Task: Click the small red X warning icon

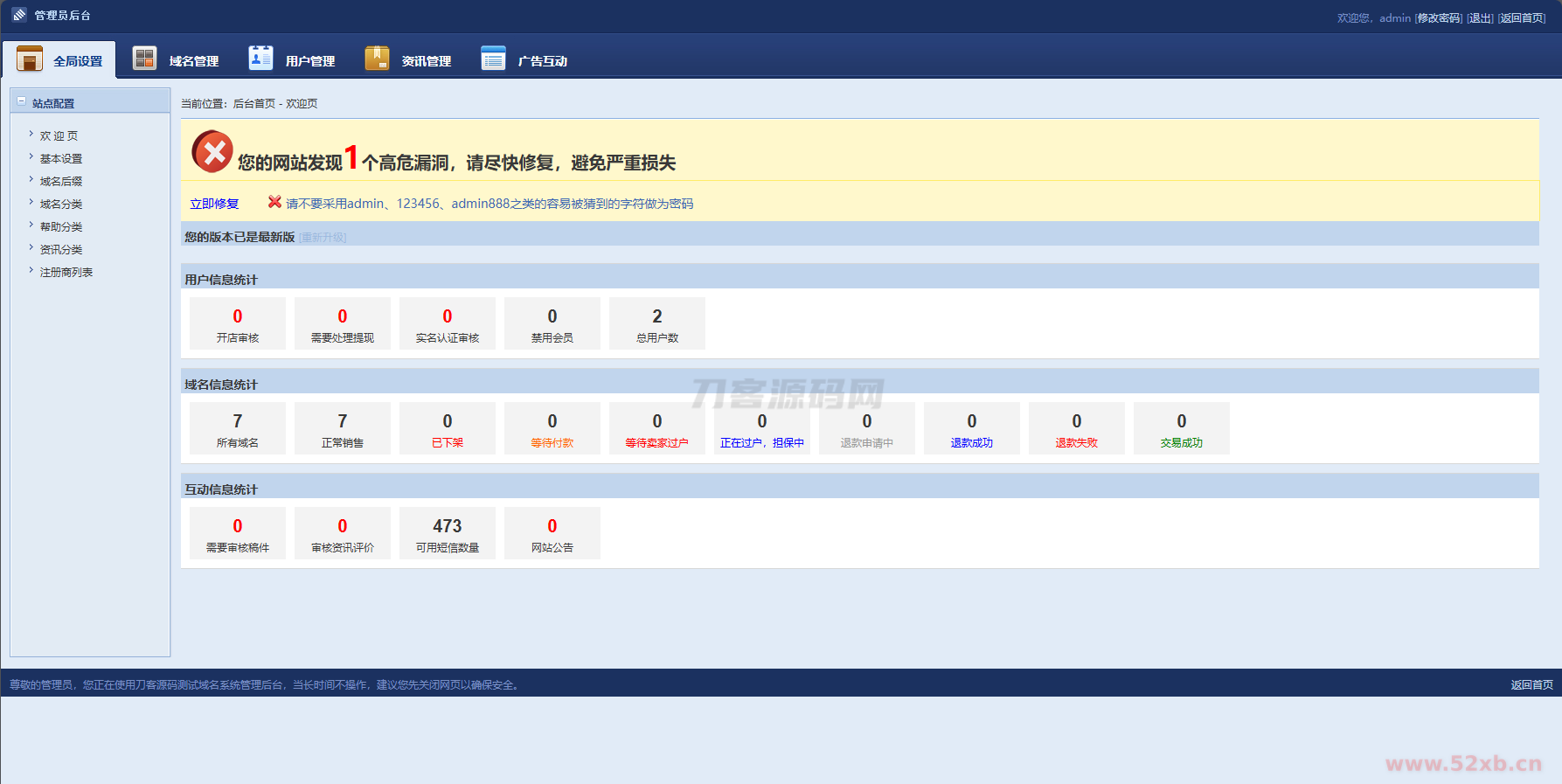Action: coord(274,202)
